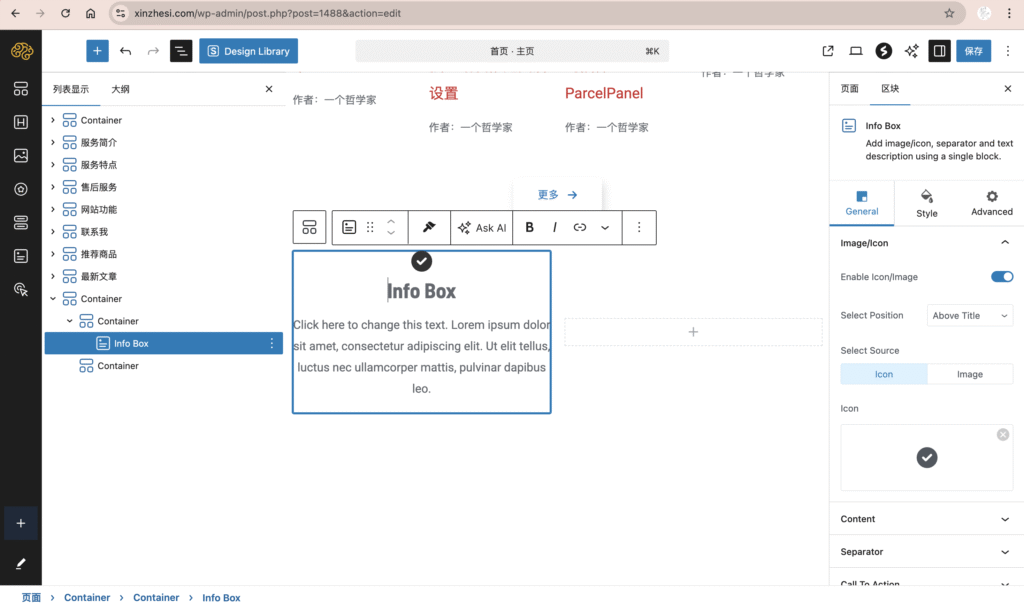The height and width of the screenshot is (609, 1024).
Task: Switch to the 大纲 tab
Action: (120, 89)
